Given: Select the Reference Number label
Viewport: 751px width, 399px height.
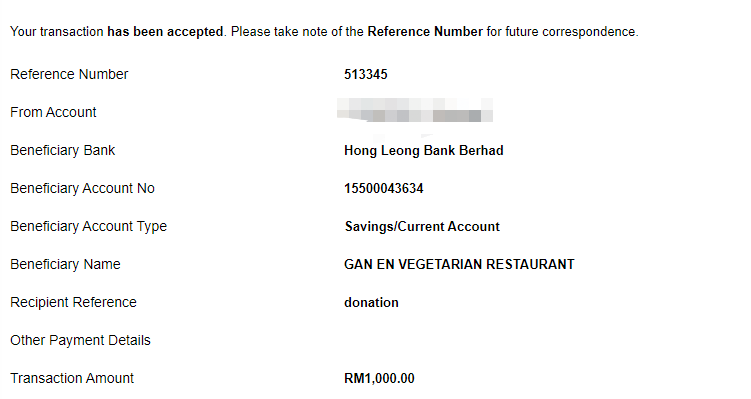Looking at the screenshot, I should (x=69, y=74).
